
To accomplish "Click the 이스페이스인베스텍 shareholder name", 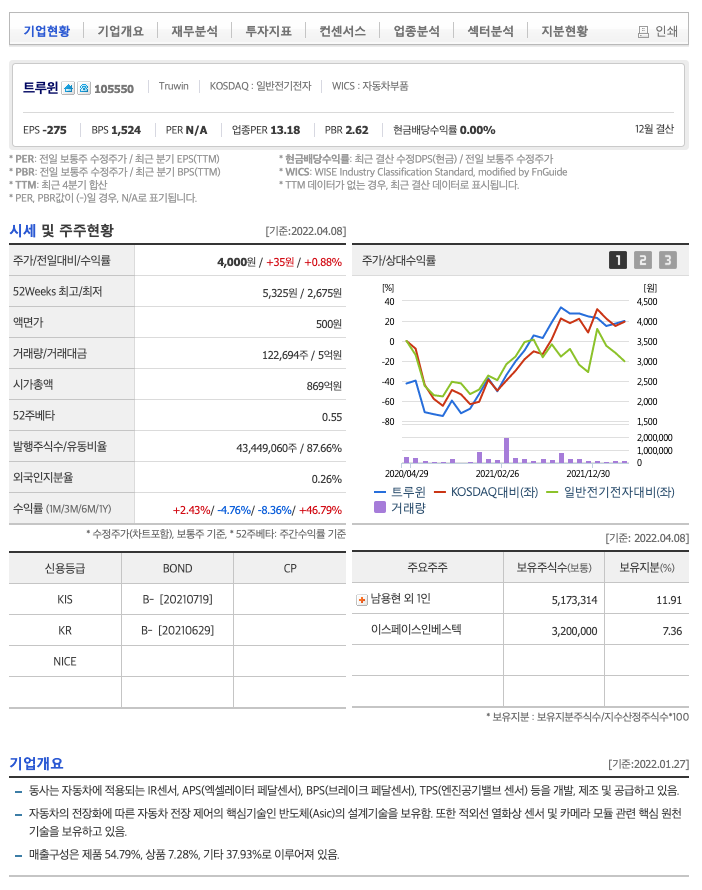I will coord(416,629).
